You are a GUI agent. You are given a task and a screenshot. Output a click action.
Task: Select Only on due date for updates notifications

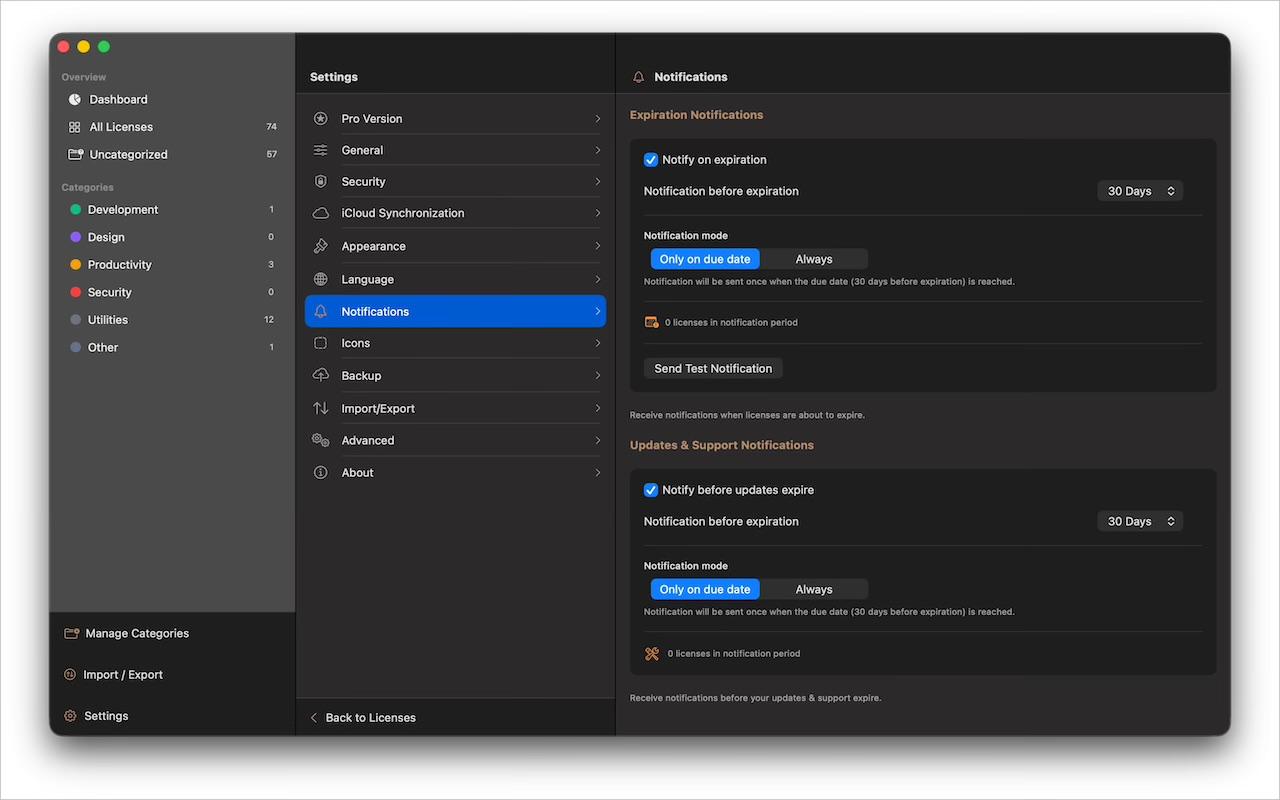(705, 589)
